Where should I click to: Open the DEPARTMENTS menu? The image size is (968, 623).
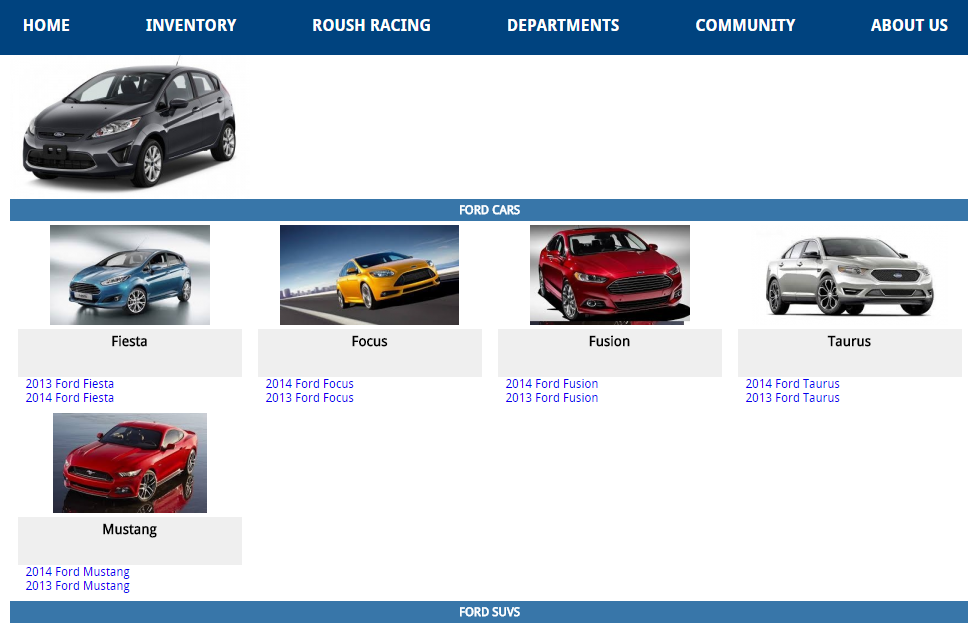click(x=563, y=25)
